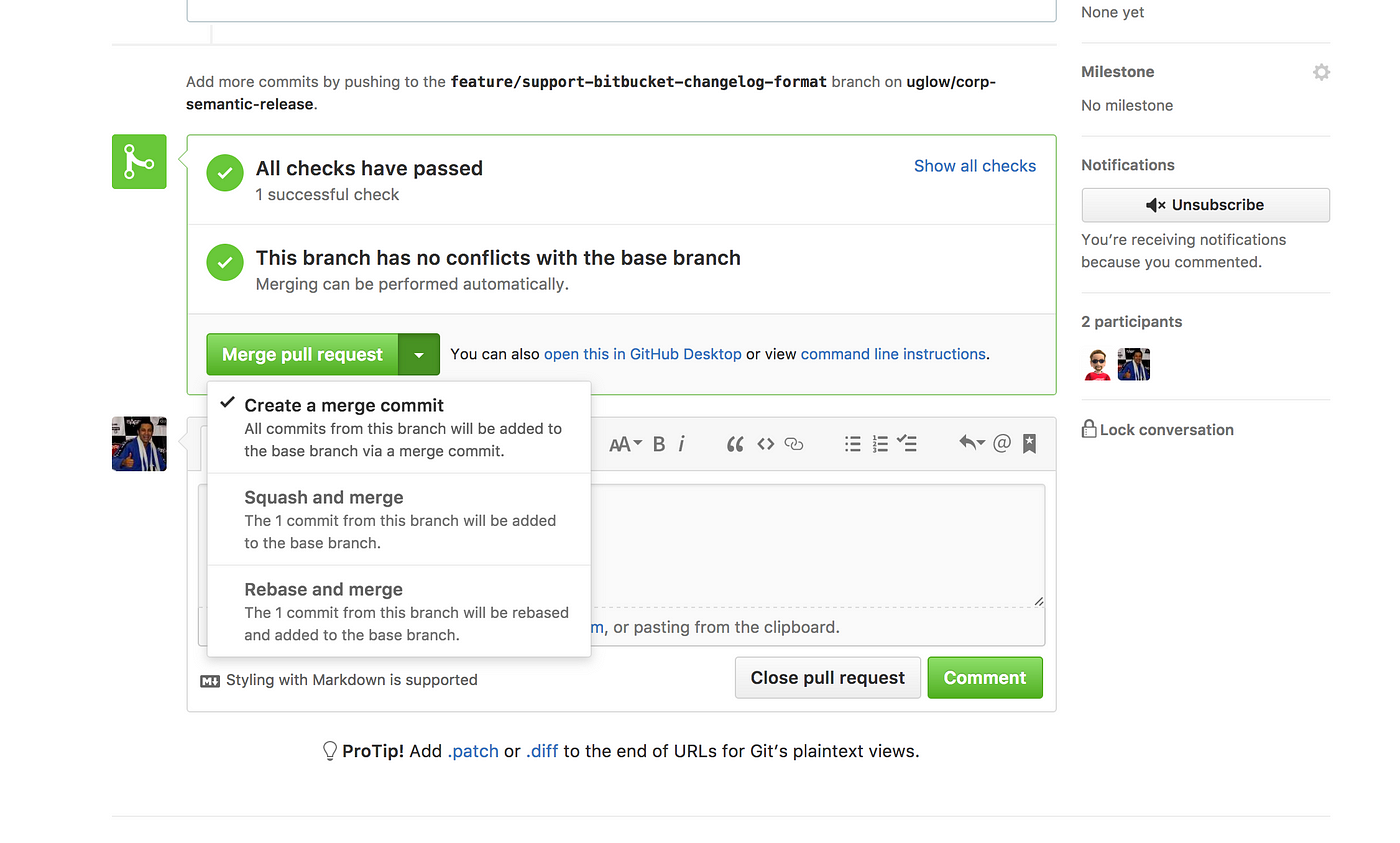Select Rebase and merge option
This screenshot has width=1400, height=843.
(x=399, y=611)
